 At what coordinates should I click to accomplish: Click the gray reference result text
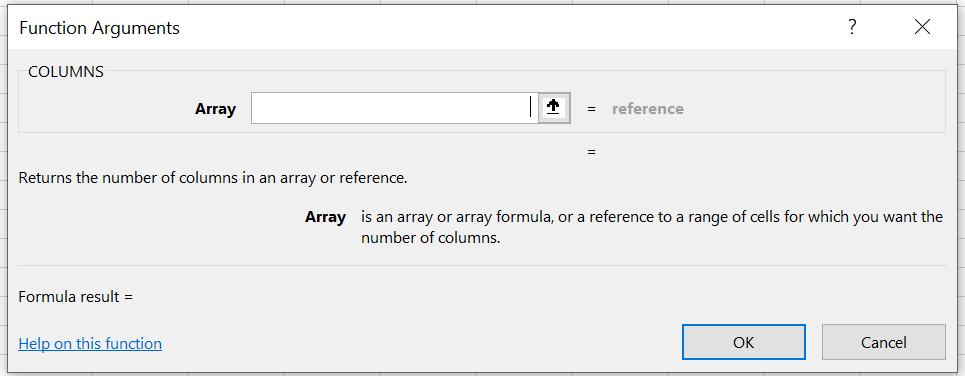(647, 109)
